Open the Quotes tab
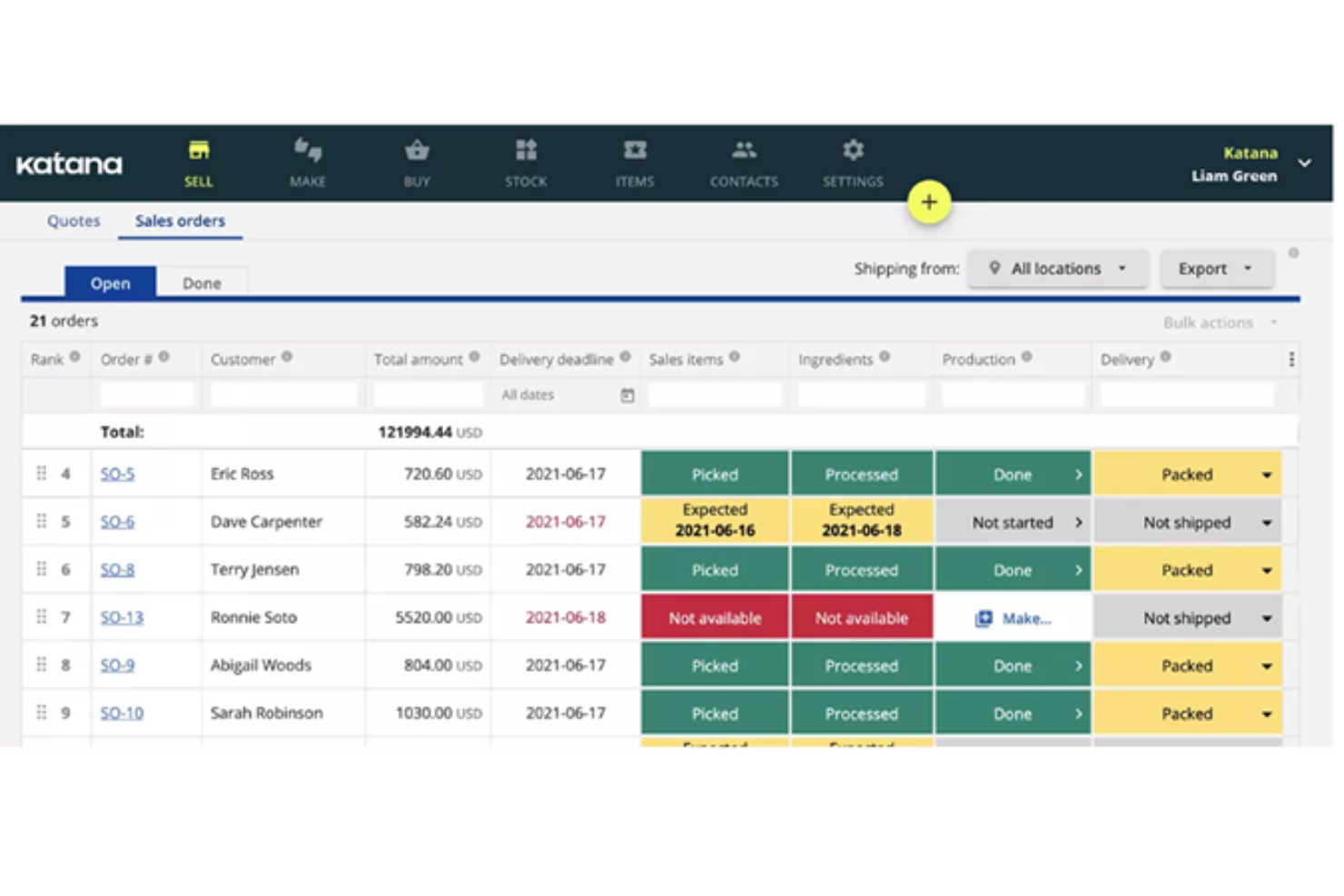Screen dimensions: 1344x896 click(x=73, y=221)
